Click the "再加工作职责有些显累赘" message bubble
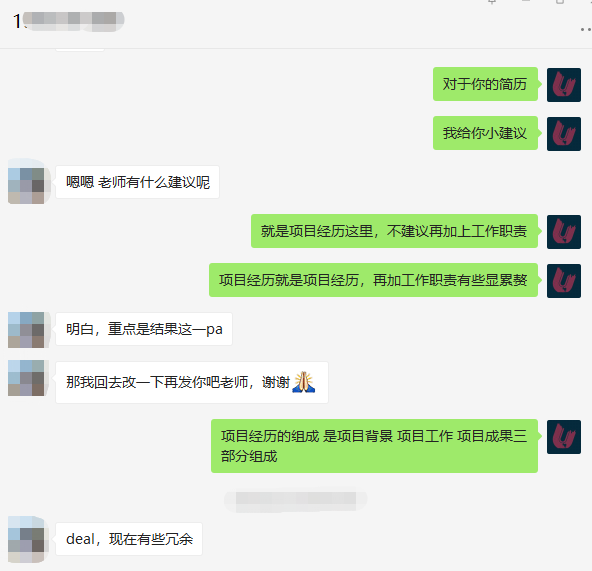This screenshot has height=571, width=592. coord(373,280)
